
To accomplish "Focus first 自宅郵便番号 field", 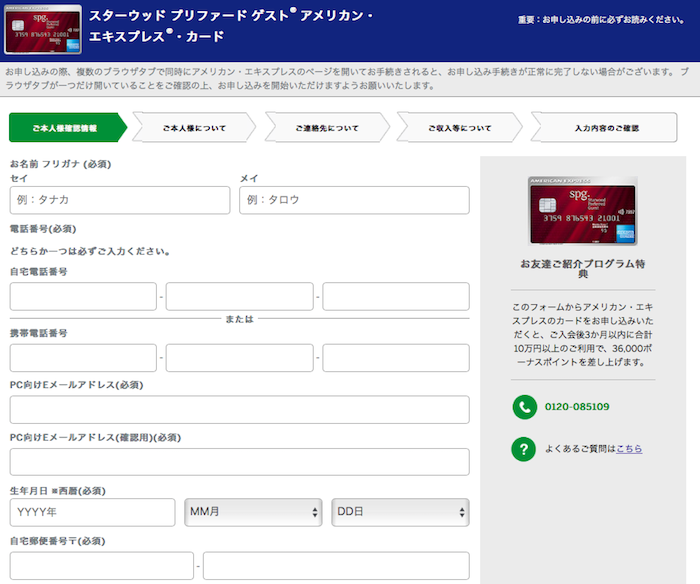I will point(102,566).
